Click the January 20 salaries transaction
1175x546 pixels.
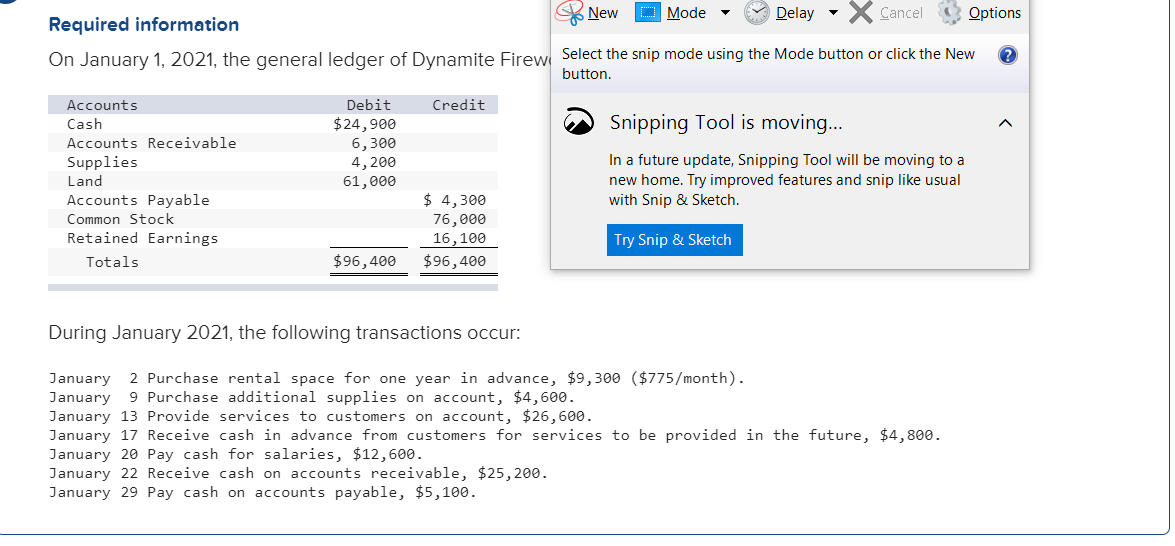(236, 455)
